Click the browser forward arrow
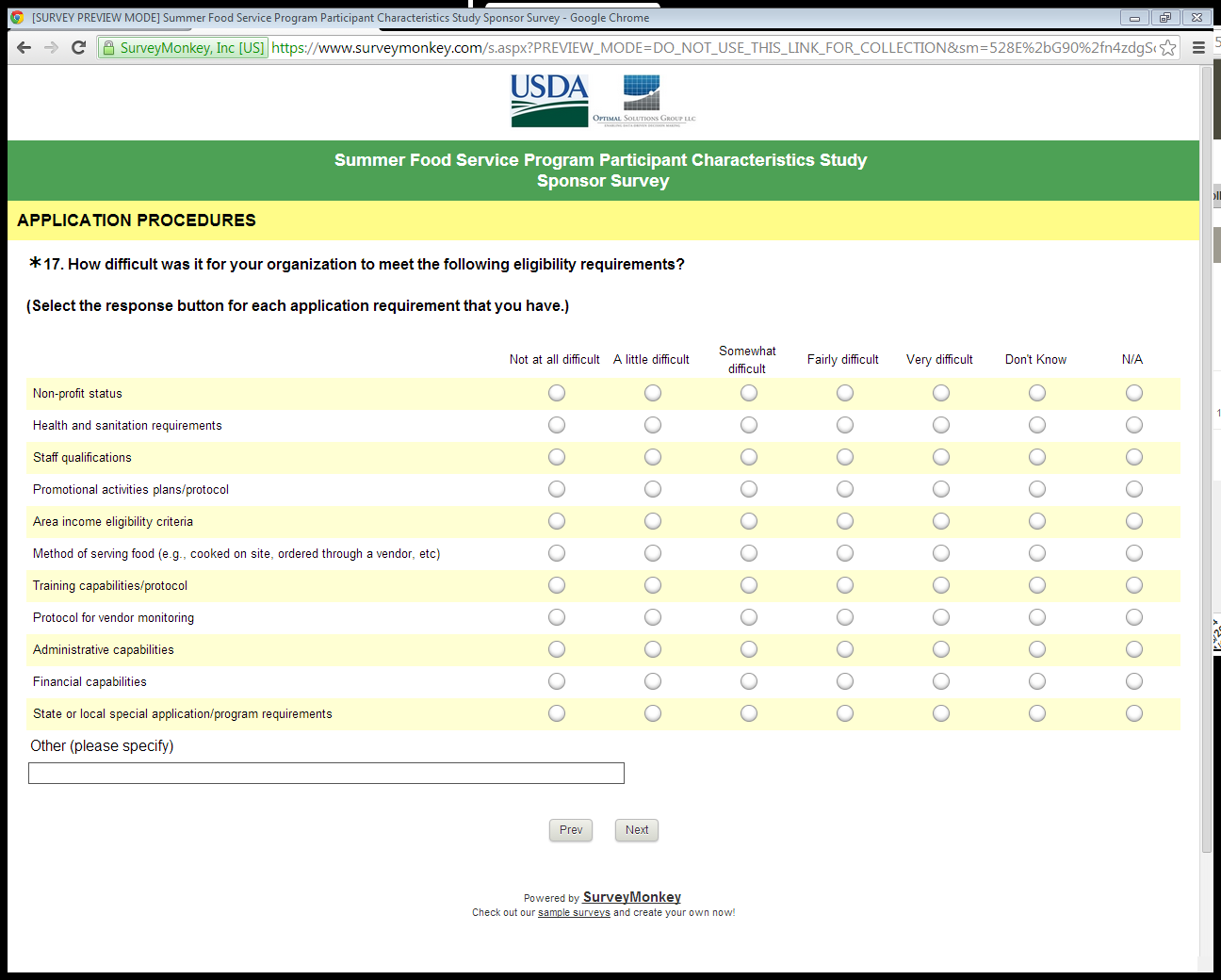Screen dimensions: 1221x980 52,48
